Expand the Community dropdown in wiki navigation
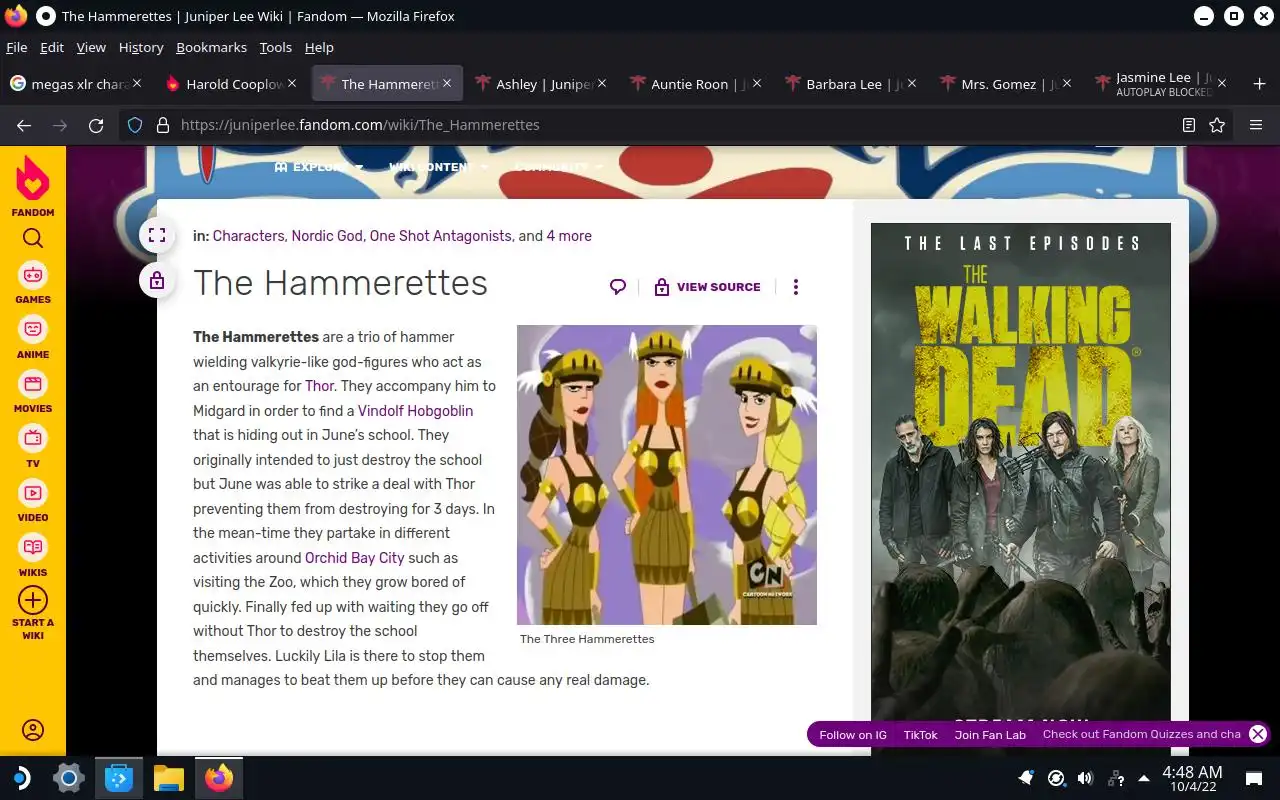 (x=558, y=167)
